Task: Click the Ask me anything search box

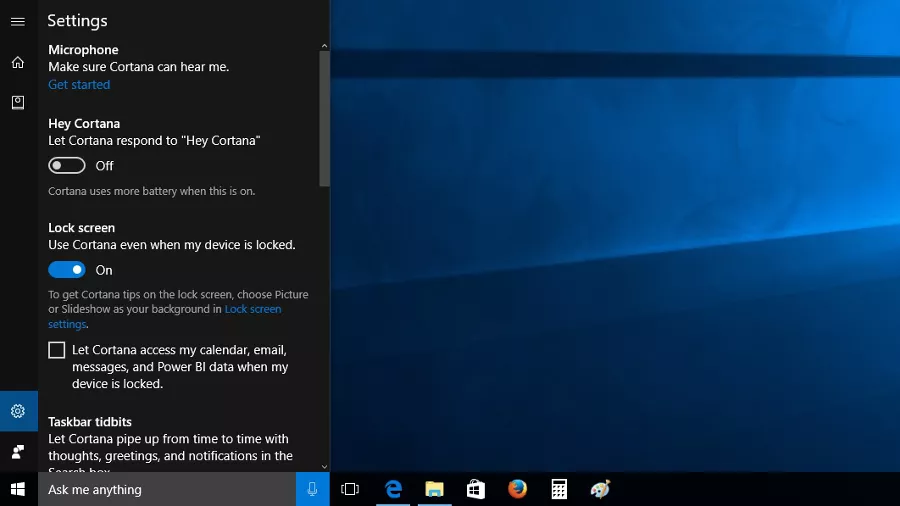Action: (167, 489)
